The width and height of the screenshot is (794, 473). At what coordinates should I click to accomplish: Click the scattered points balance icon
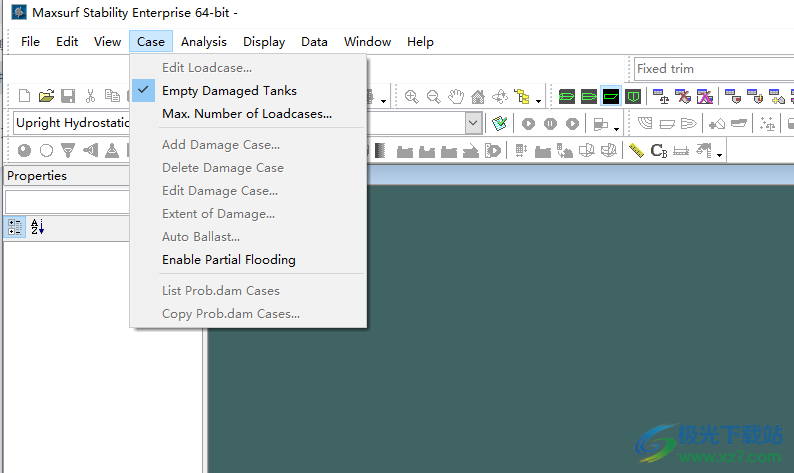pos(767,124)
